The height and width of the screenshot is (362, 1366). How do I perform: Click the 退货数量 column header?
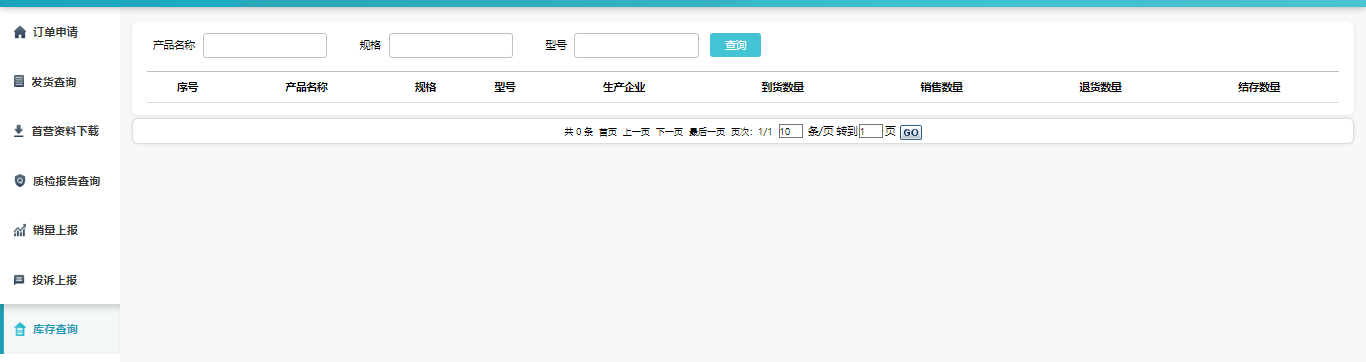point(1100,87)
